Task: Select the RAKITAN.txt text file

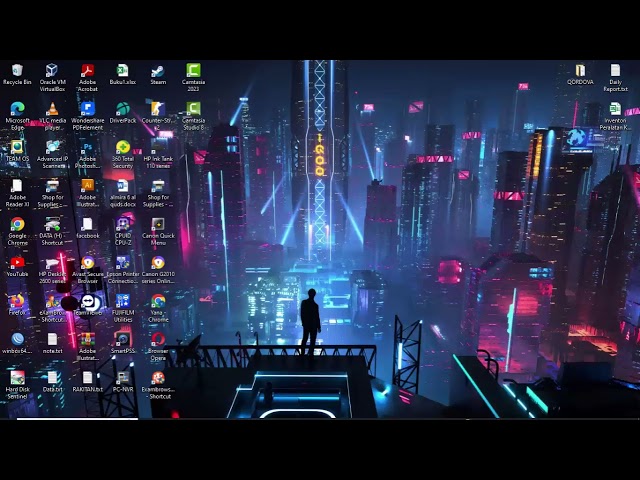Action: pyautogui.click(x=87, y=381)
